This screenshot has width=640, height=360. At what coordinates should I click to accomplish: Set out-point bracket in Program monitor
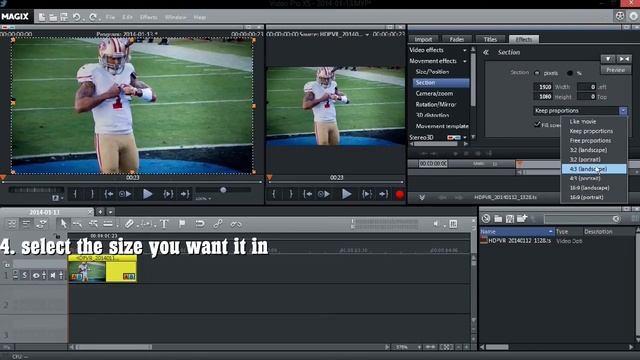[x=92, y=194]
